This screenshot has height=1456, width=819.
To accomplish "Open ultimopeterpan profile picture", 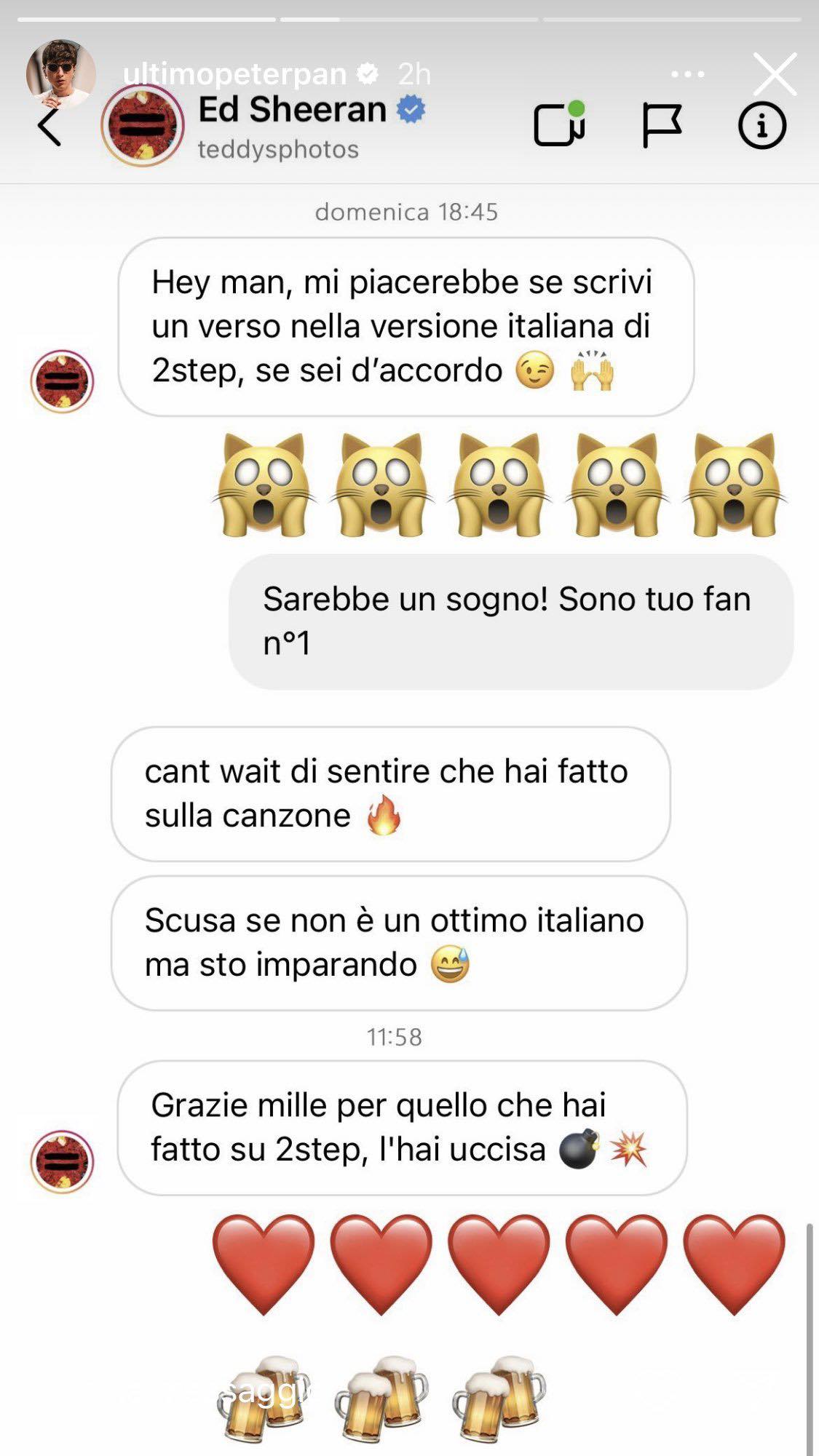I will click(x=61, y=73).
